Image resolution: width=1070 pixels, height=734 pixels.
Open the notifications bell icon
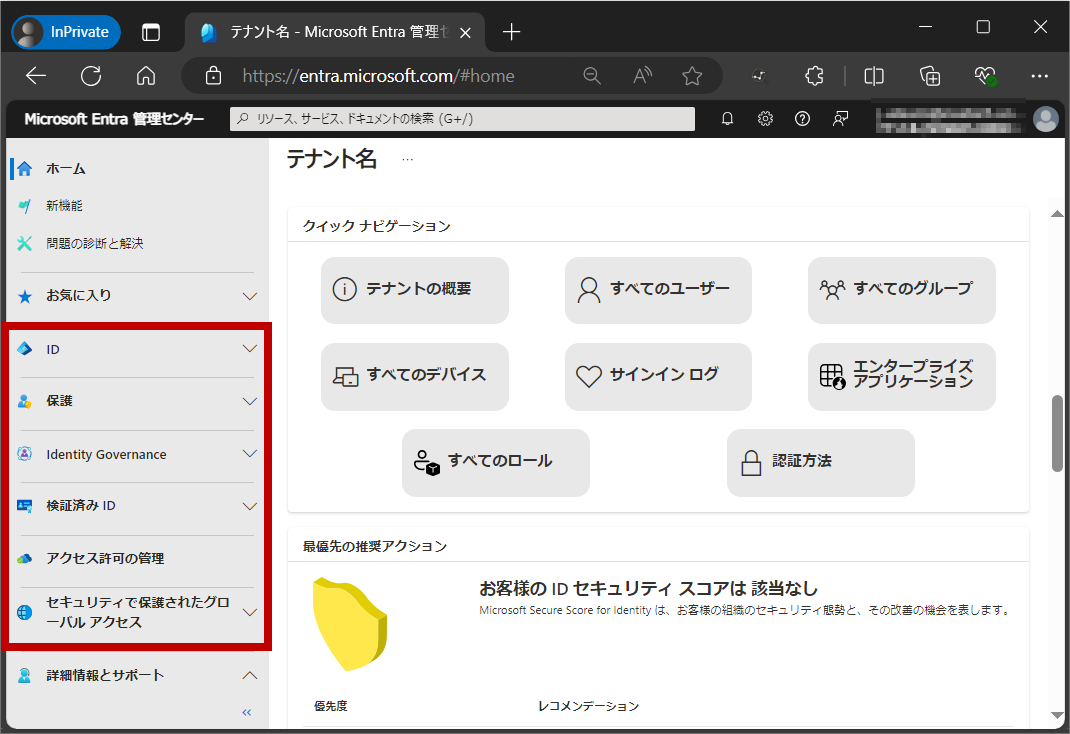tap(727, 119)
